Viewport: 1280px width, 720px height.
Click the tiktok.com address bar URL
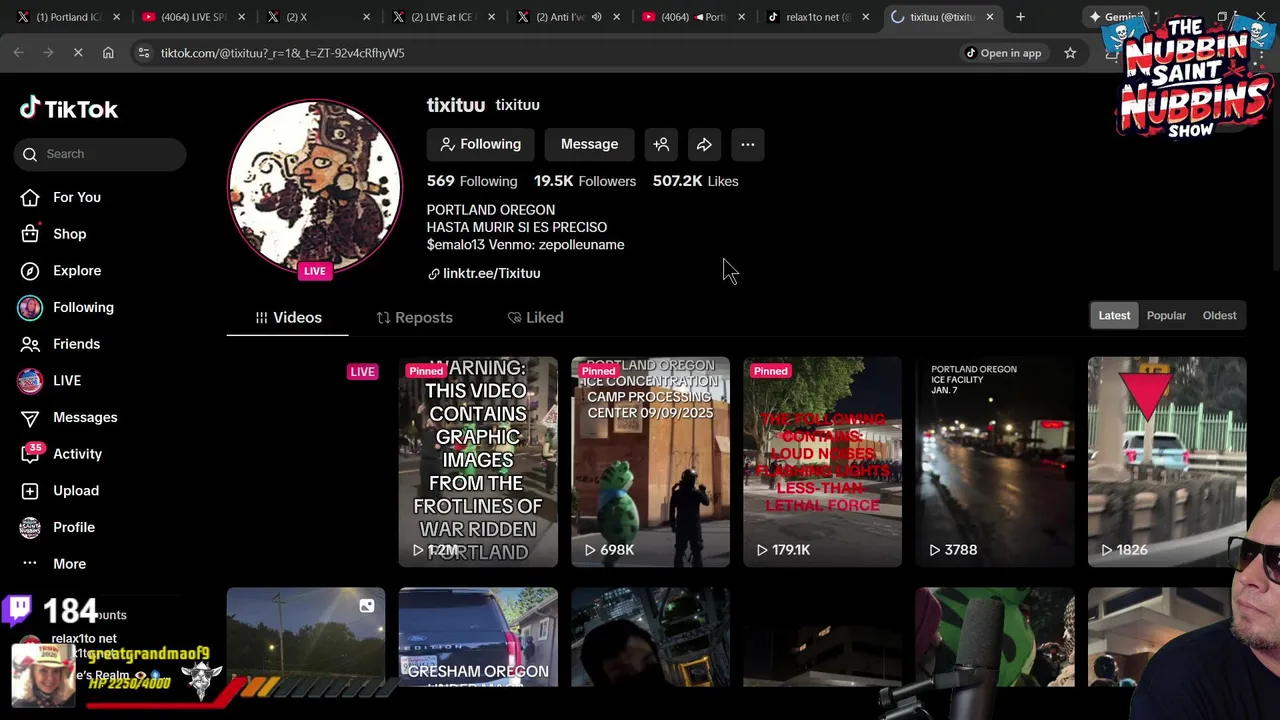pyautogui.click(x=283, y=53)
